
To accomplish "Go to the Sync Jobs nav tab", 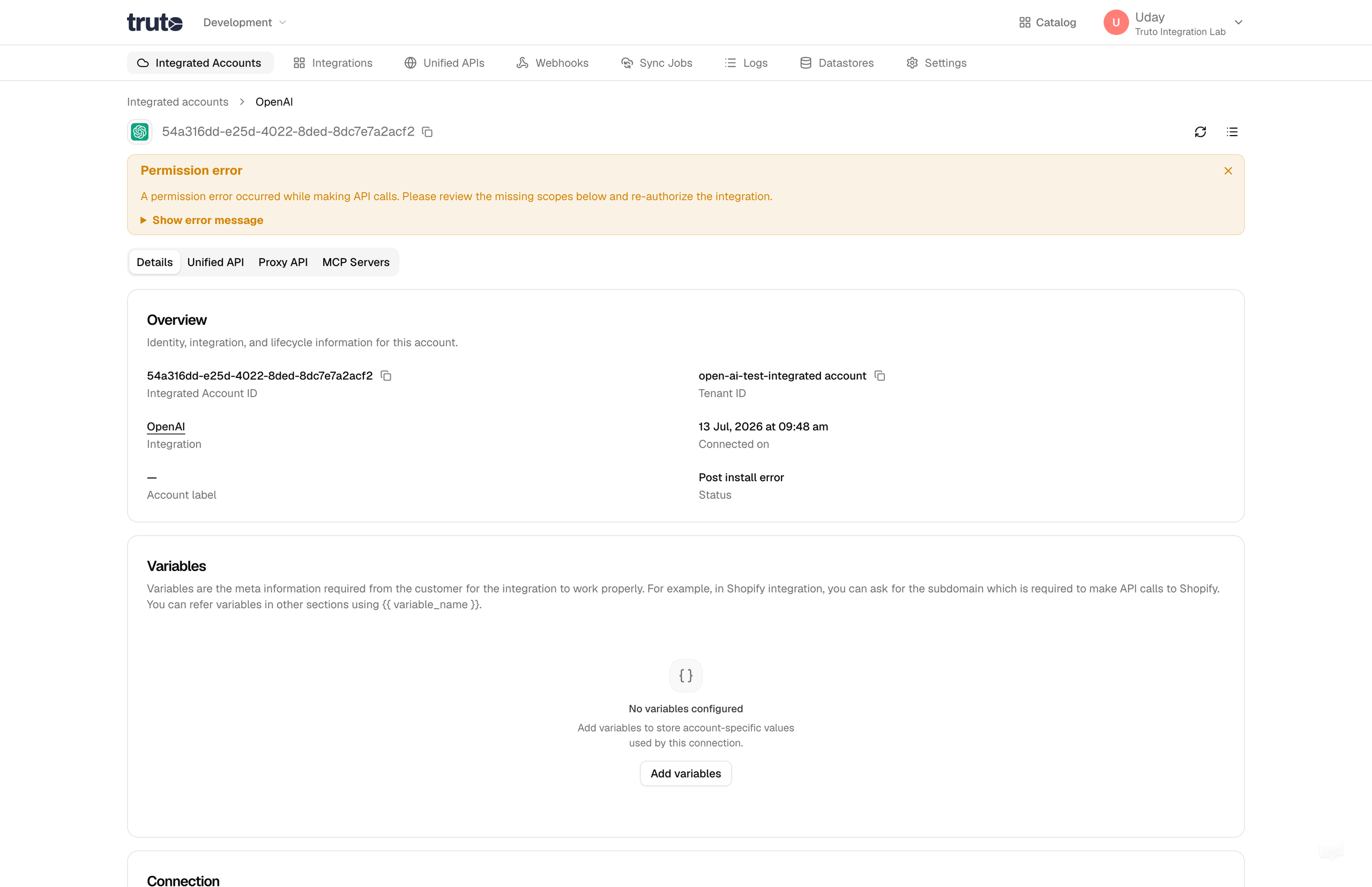I will click(x=657, y=63).
